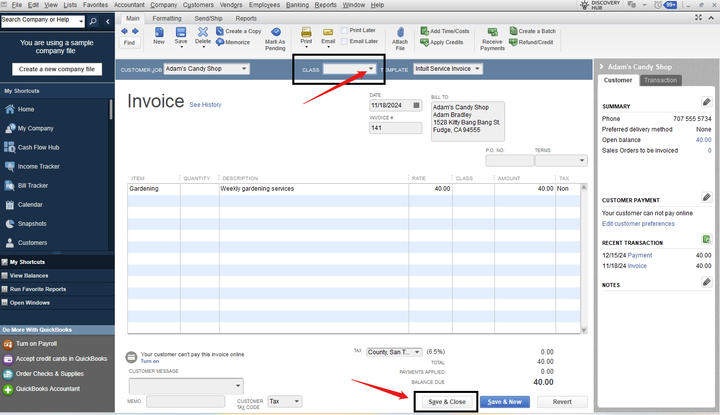
Task: Open the Vendors menu
Action: coord(231,5)
